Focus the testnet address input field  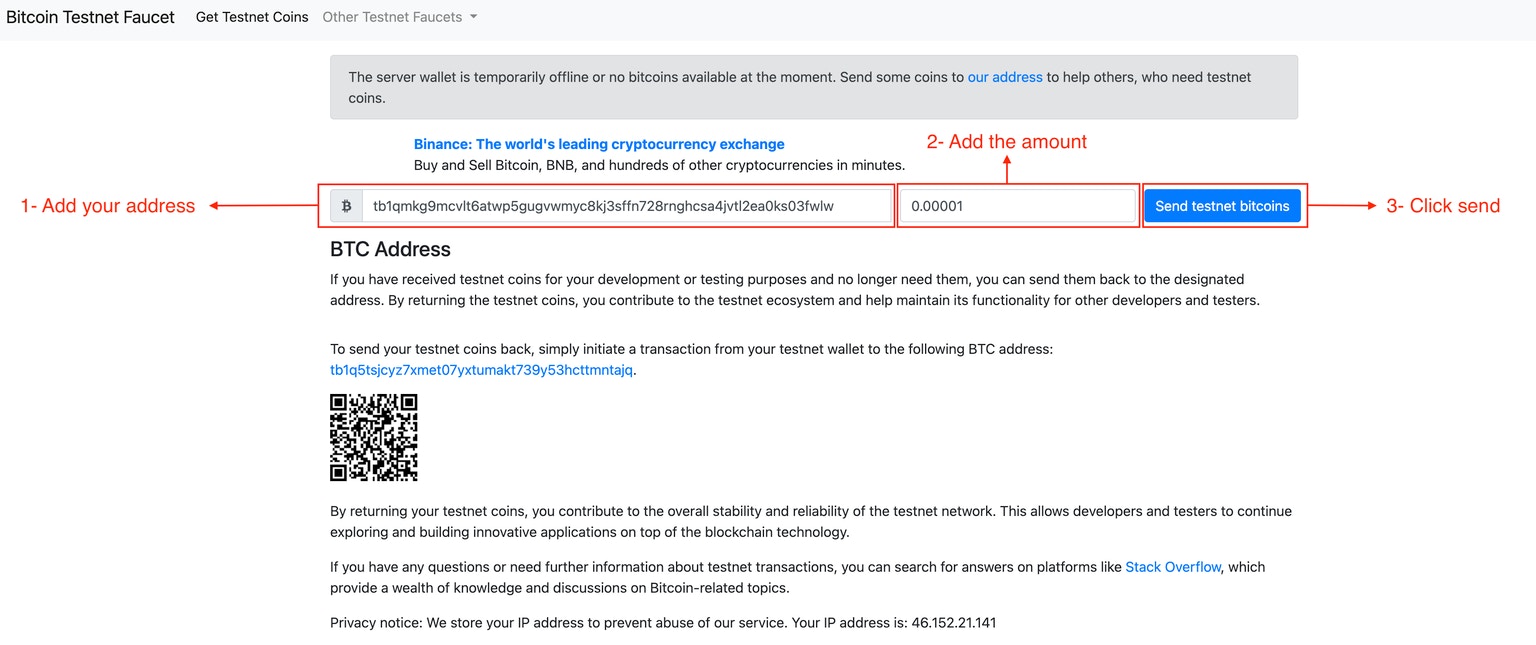point(626,206)
